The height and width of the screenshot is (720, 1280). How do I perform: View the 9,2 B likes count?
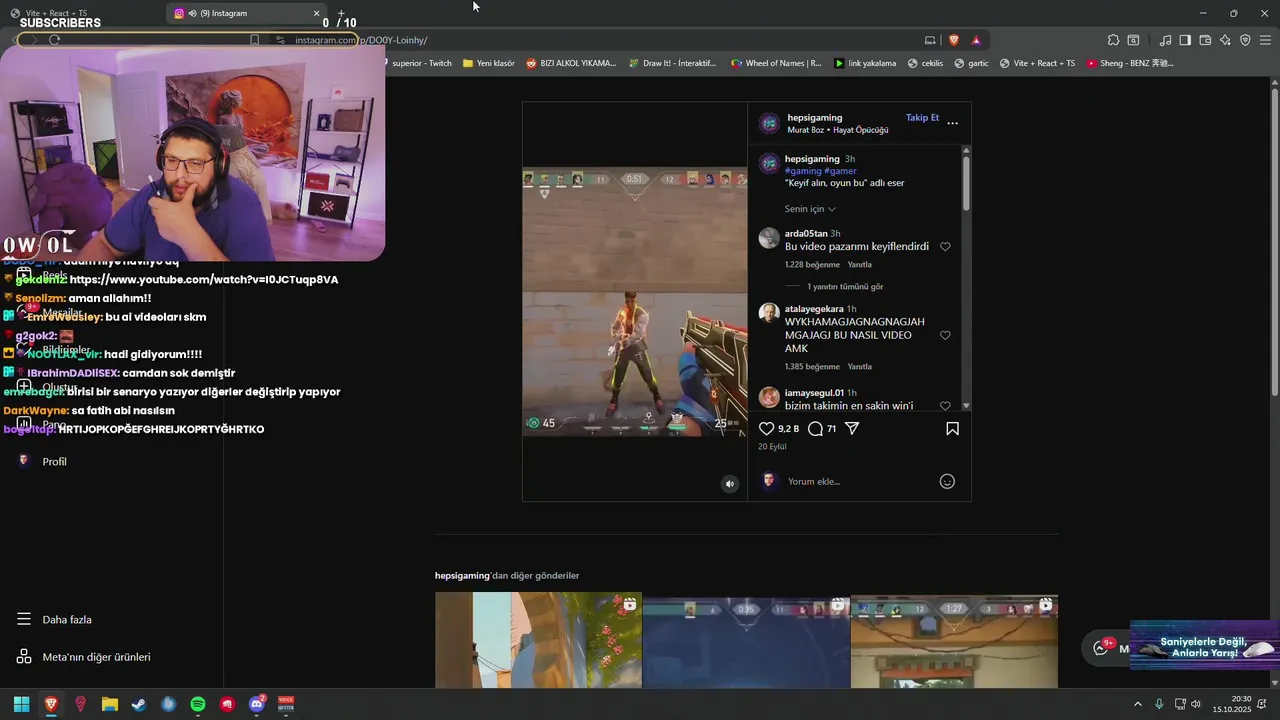pyautogui.click(x=788, y=428)
